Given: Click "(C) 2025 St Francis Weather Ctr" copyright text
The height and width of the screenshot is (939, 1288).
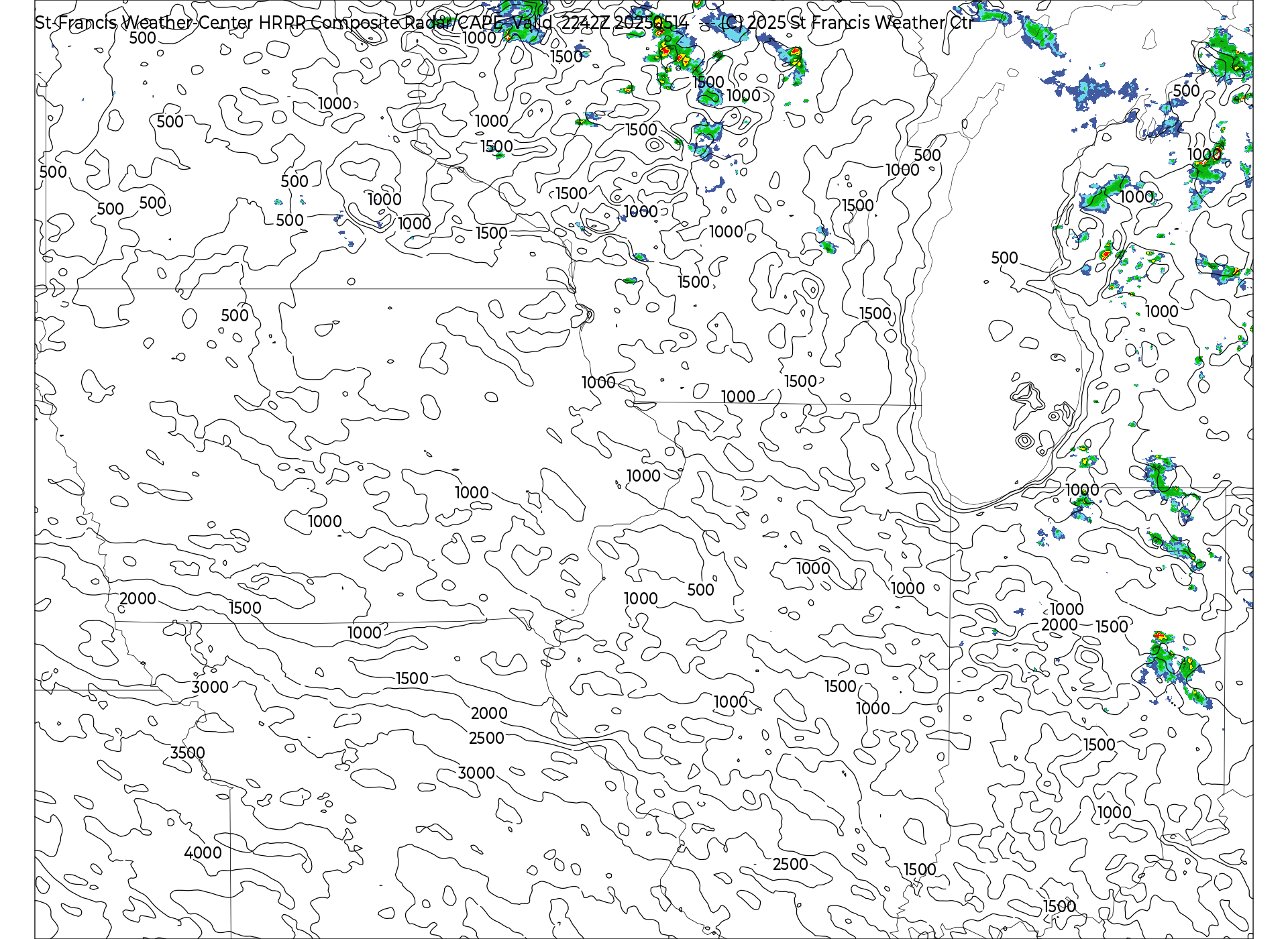Looking at the screenshot, I should (x=846, y=23).
